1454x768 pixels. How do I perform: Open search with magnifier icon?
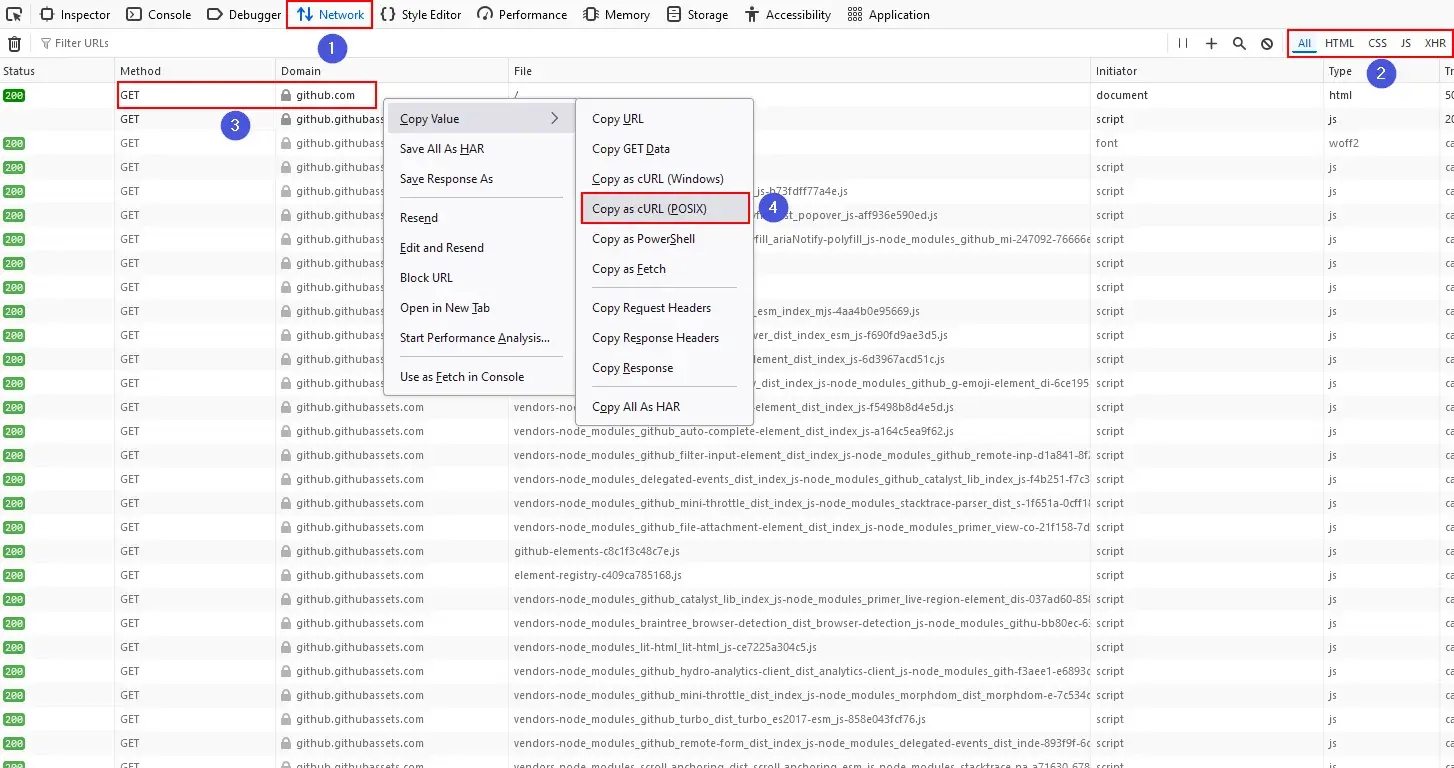pyautogui.click(x=1239, y=44)
